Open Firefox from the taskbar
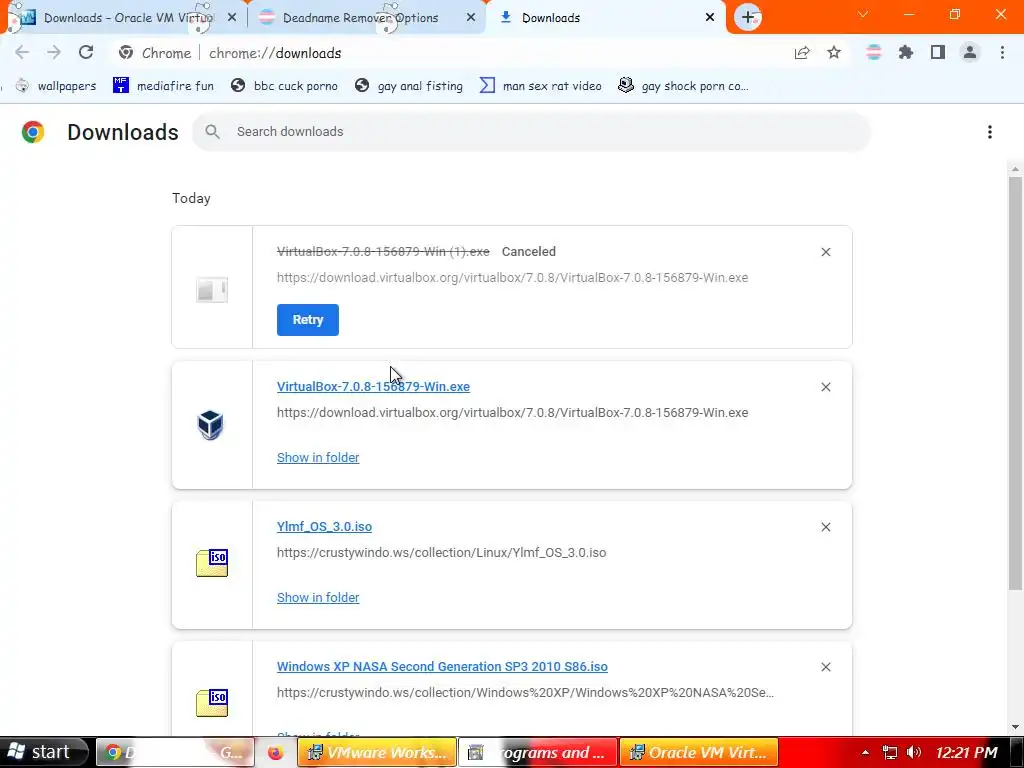 [x=275, y=753]
